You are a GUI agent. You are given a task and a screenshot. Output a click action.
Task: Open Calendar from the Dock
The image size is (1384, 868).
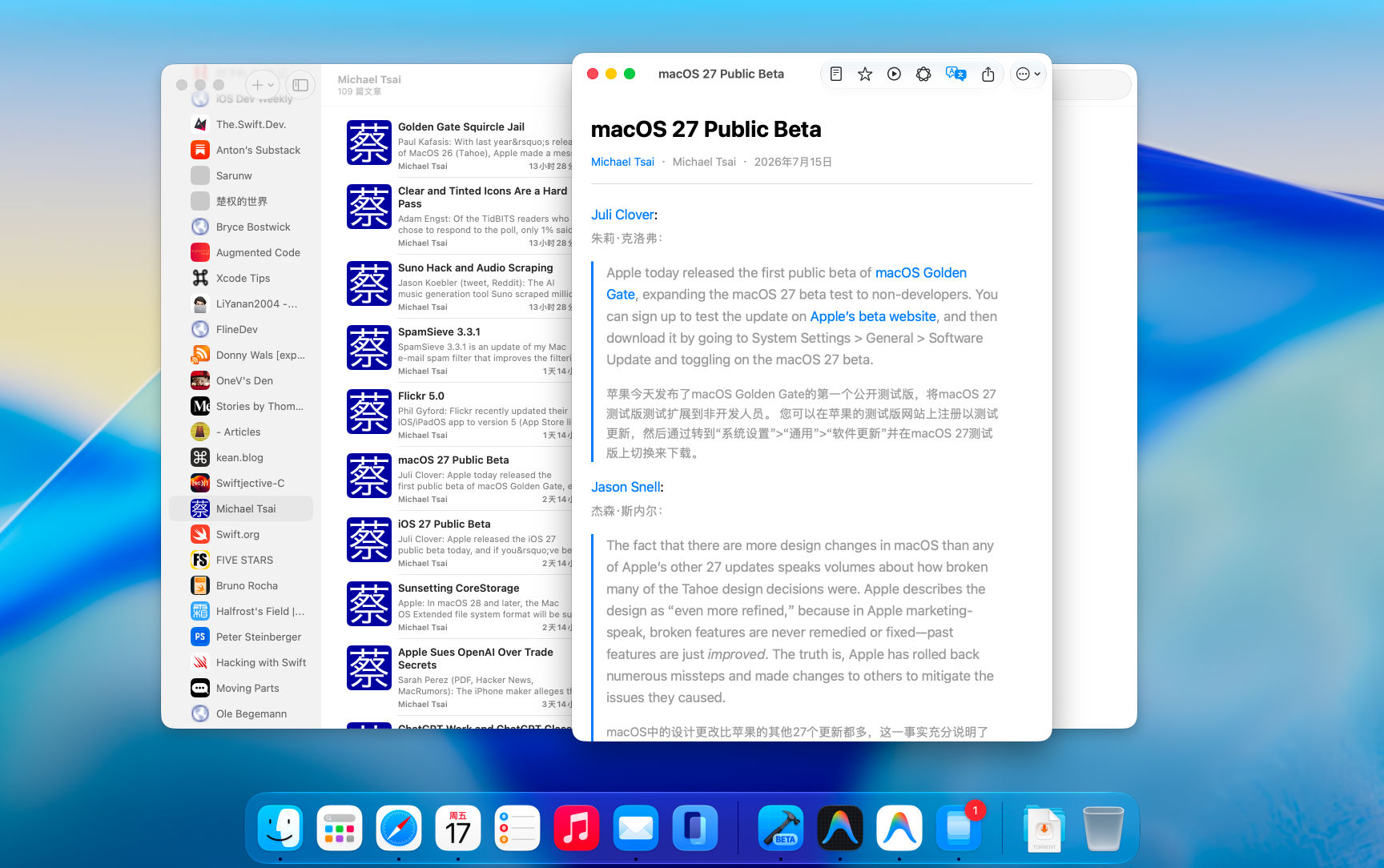click(x=458, y=828)
